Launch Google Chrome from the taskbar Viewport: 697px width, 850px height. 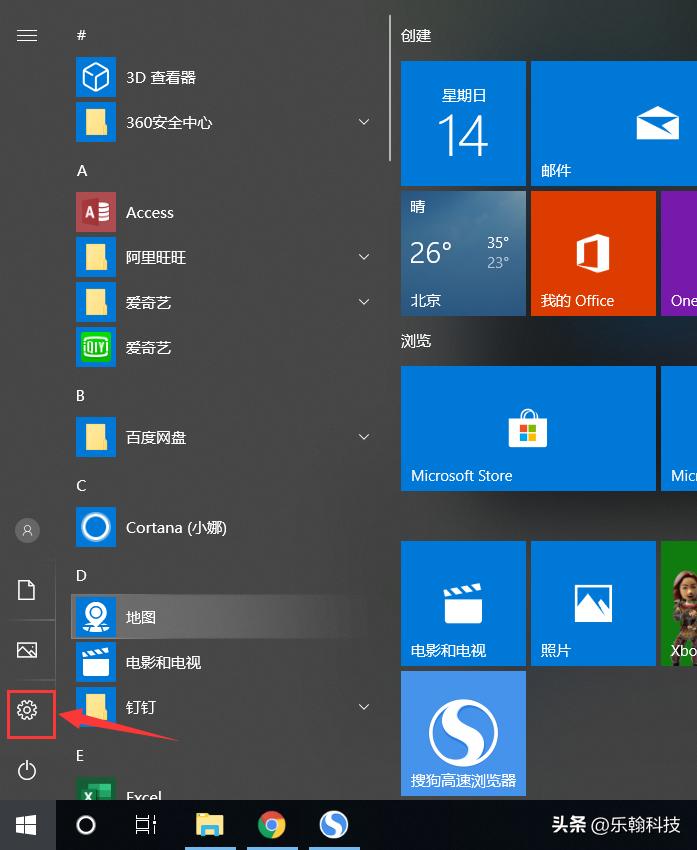coord(272,825)
